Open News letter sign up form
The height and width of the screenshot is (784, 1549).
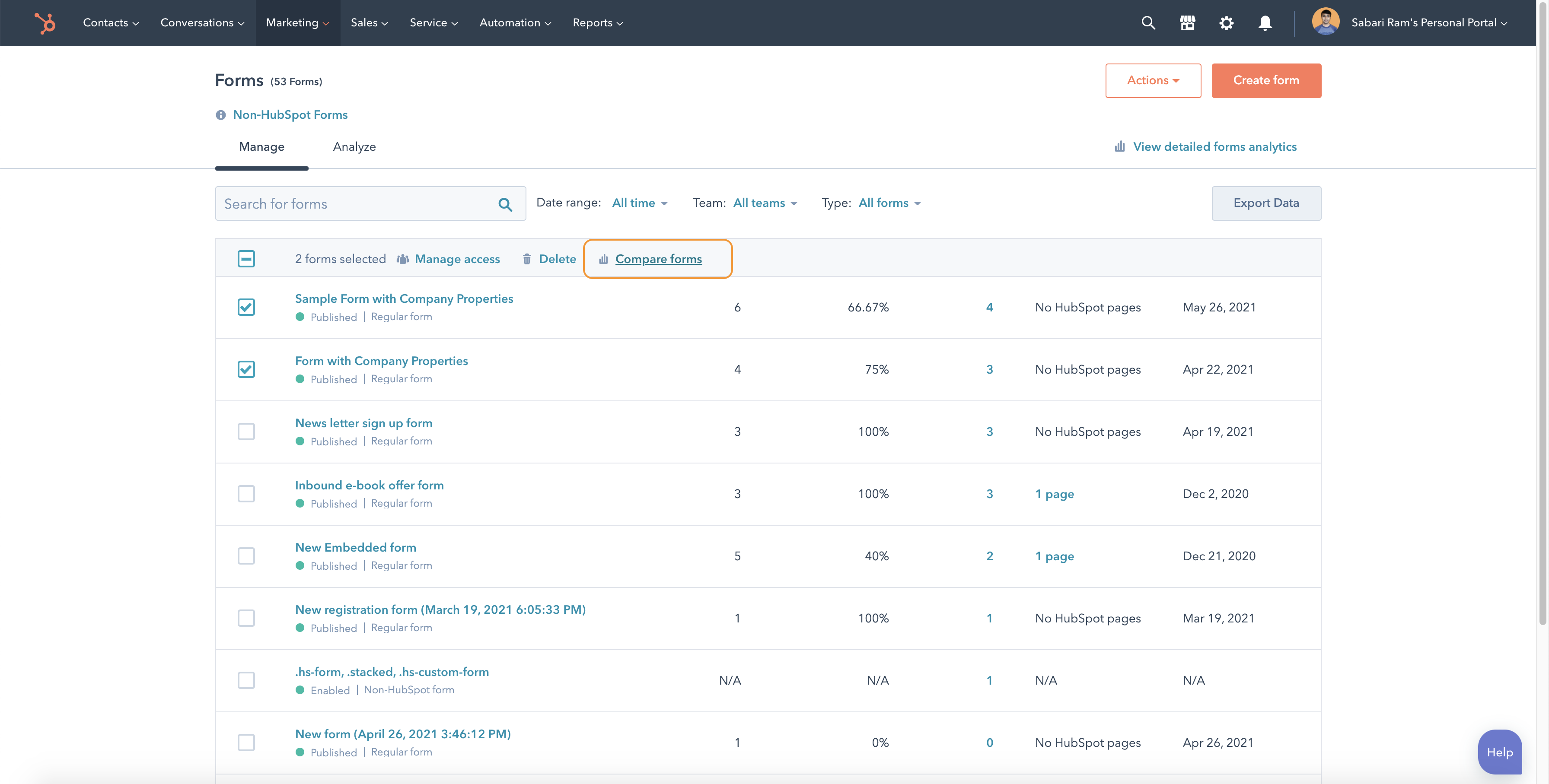(363, 423)
